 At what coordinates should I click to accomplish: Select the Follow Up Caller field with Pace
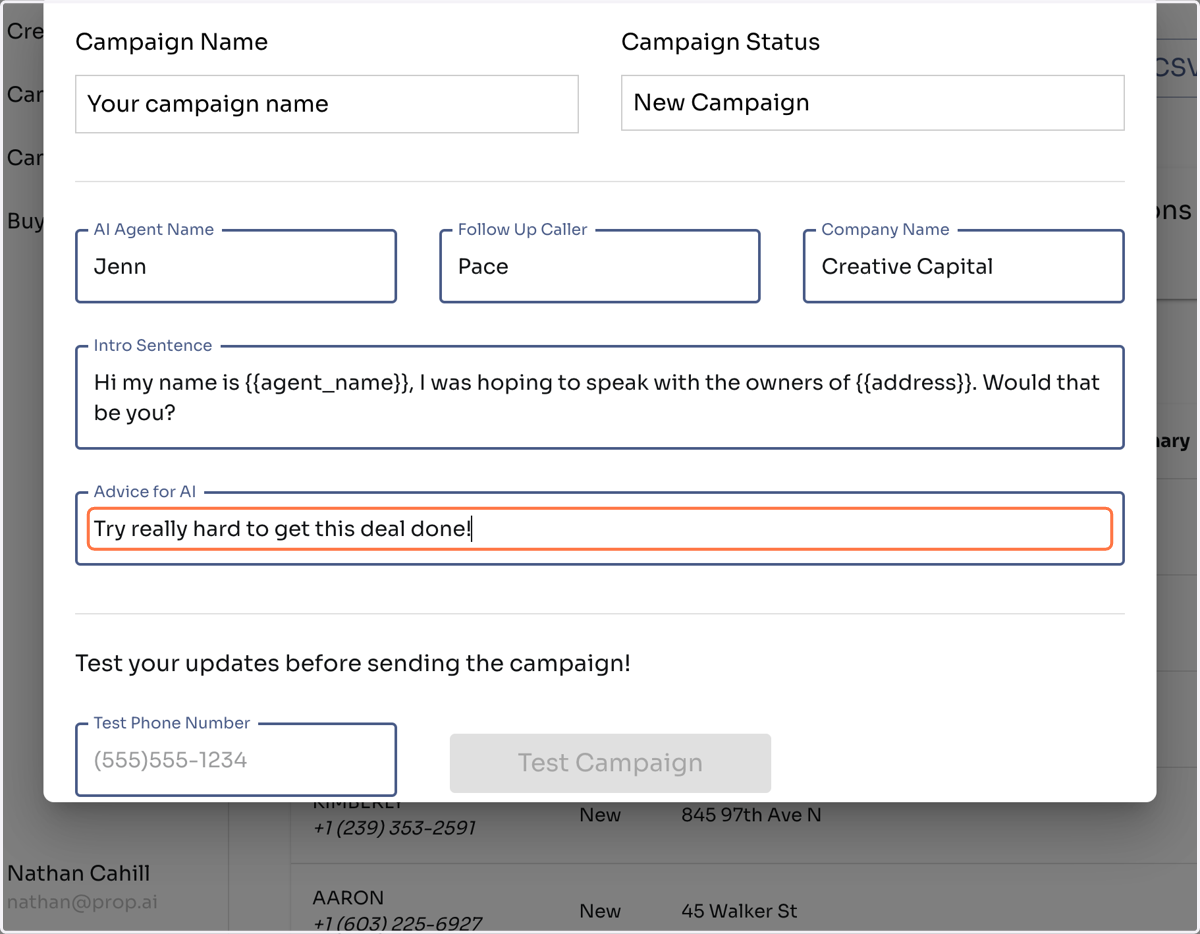(600, 266)
